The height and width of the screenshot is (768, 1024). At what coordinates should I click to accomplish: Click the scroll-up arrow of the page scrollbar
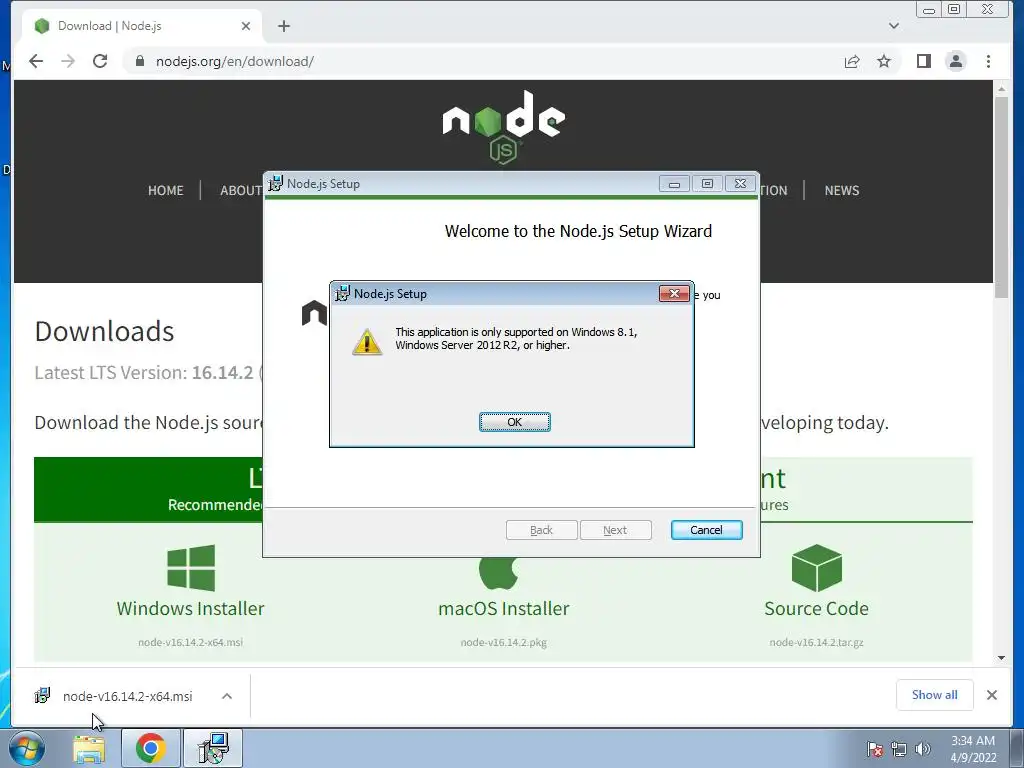pos(1001,89)
